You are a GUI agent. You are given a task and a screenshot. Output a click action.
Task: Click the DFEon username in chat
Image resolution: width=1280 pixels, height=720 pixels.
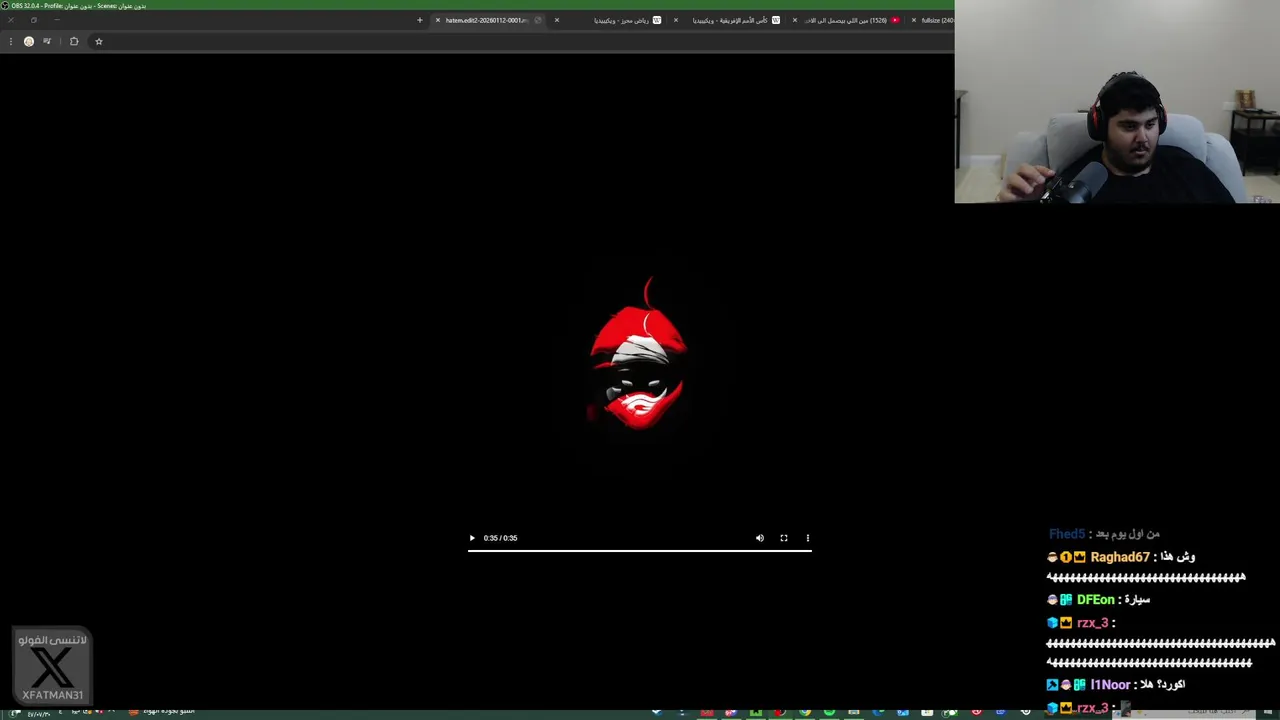pyautogui.click(x=1095, y=600)
